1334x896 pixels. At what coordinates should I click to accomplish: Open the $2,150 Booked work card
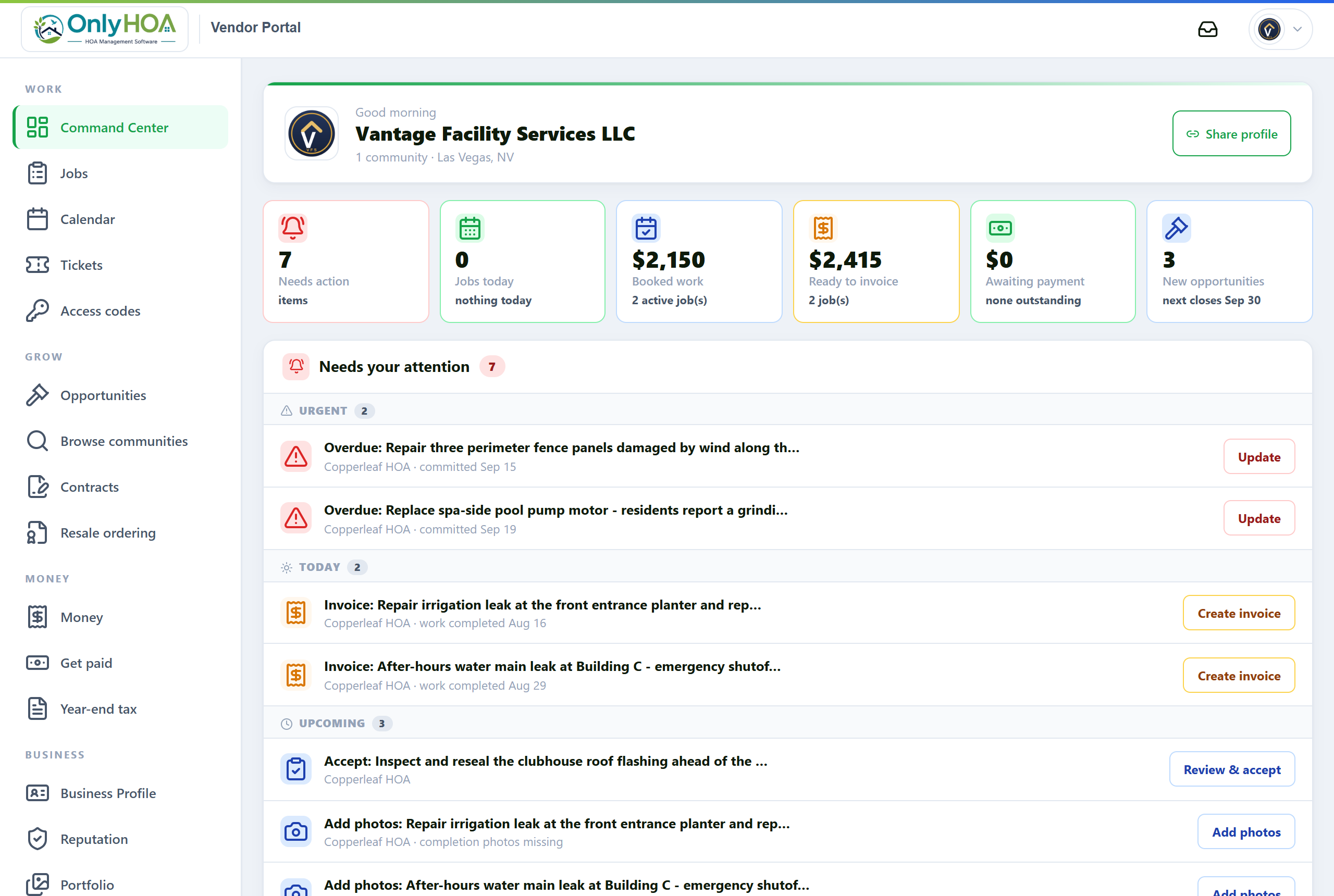point(699,261)
